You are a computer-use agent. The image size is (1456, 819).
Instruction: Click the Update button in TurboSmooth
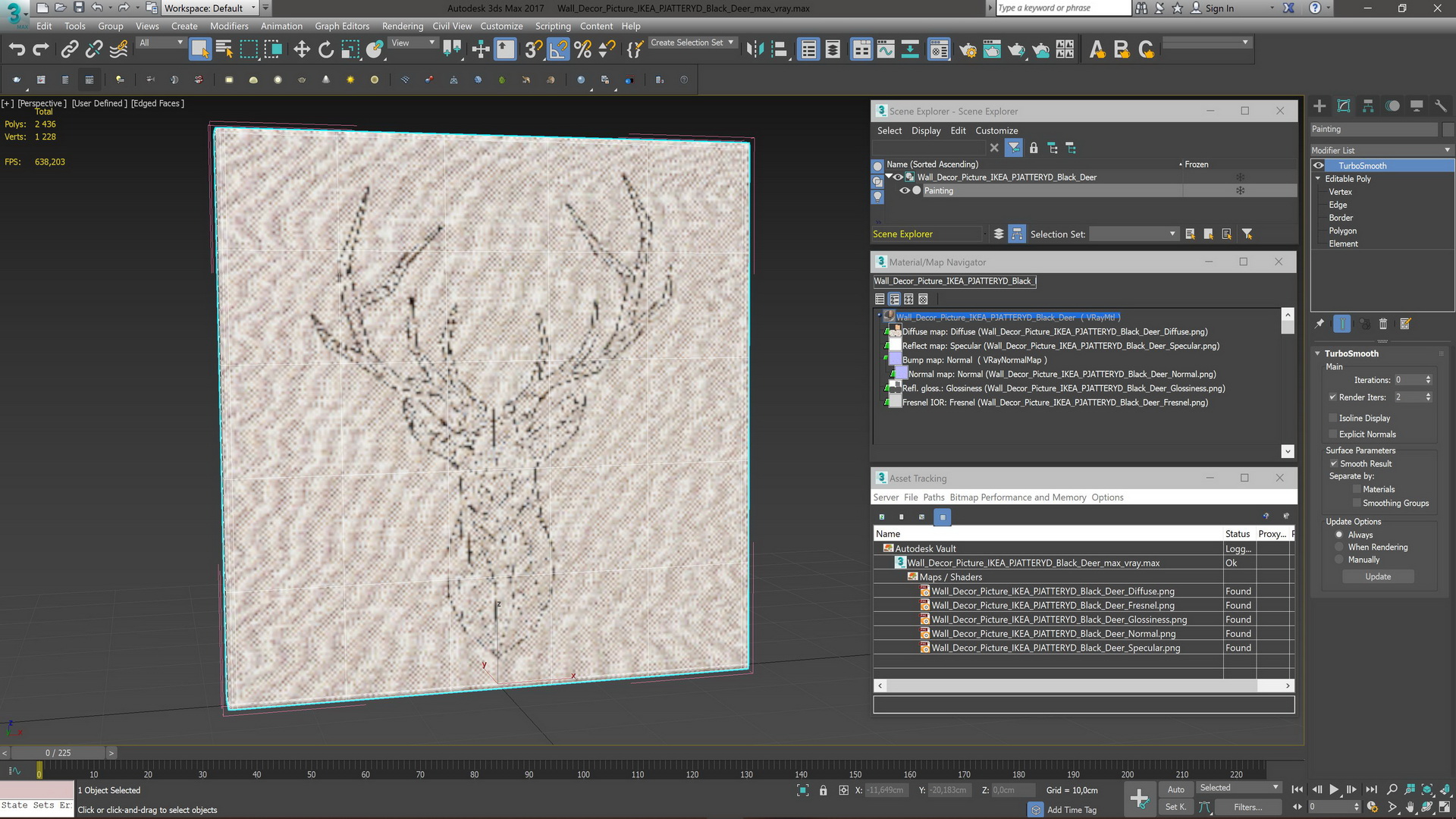pyautogui.click(x=1378, y=577)
